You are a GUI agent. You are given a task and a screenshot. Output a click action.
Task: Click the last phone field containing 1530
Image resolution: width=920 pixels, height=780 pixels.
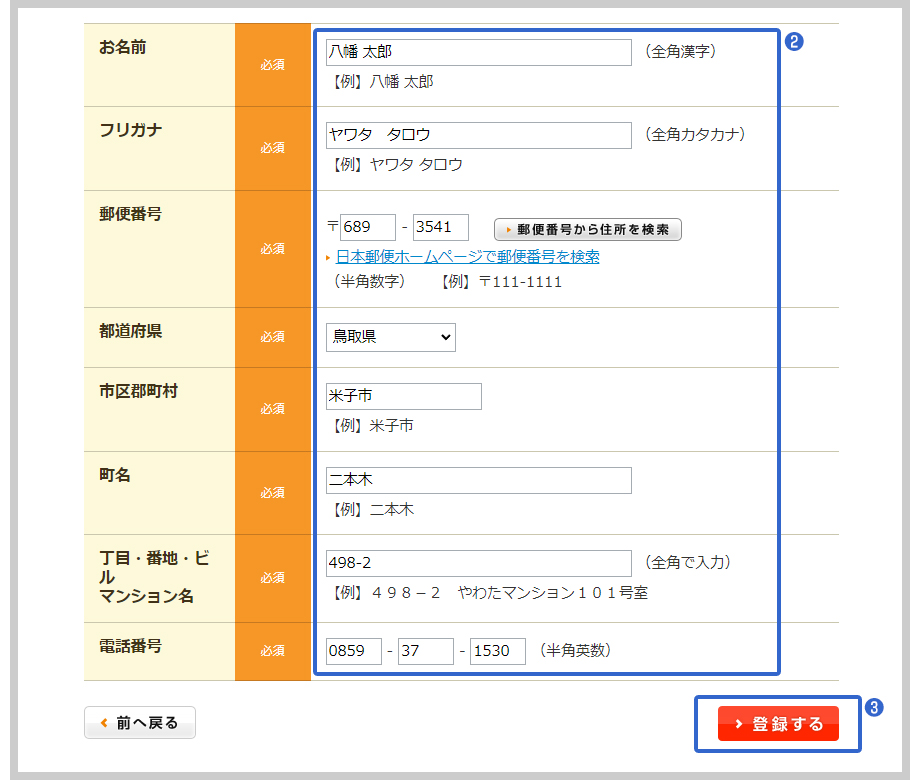497,651
